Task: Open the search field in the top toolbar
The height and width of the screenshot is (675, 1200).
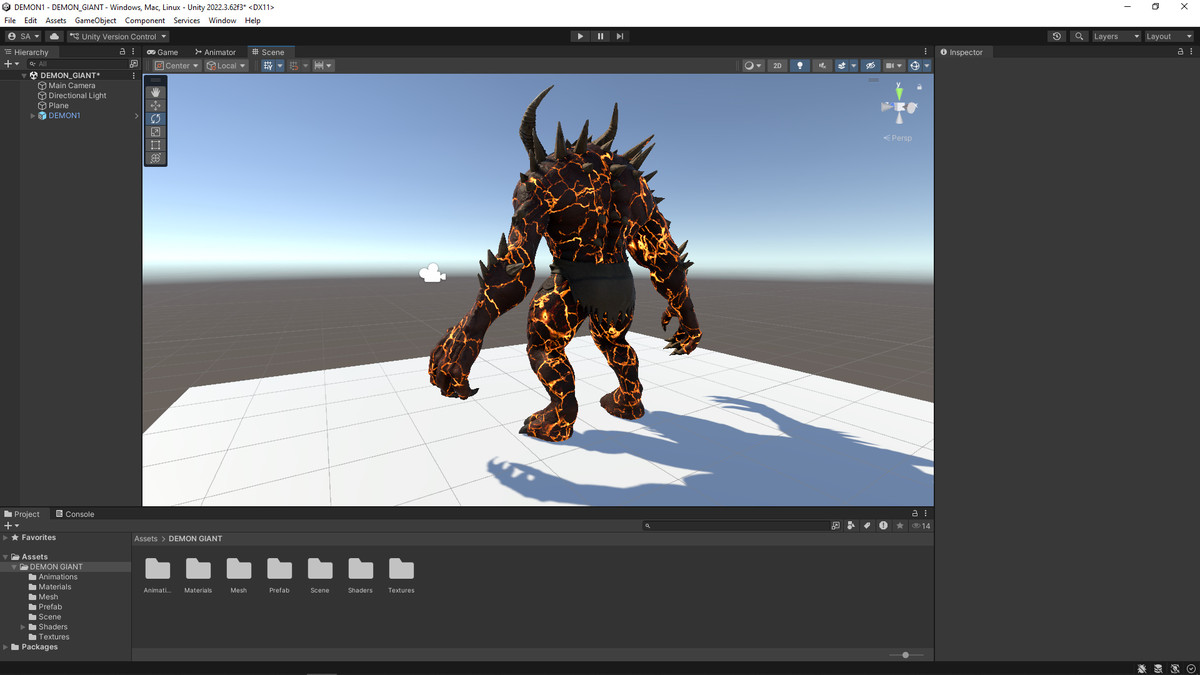Action: tap(1078, 35)
